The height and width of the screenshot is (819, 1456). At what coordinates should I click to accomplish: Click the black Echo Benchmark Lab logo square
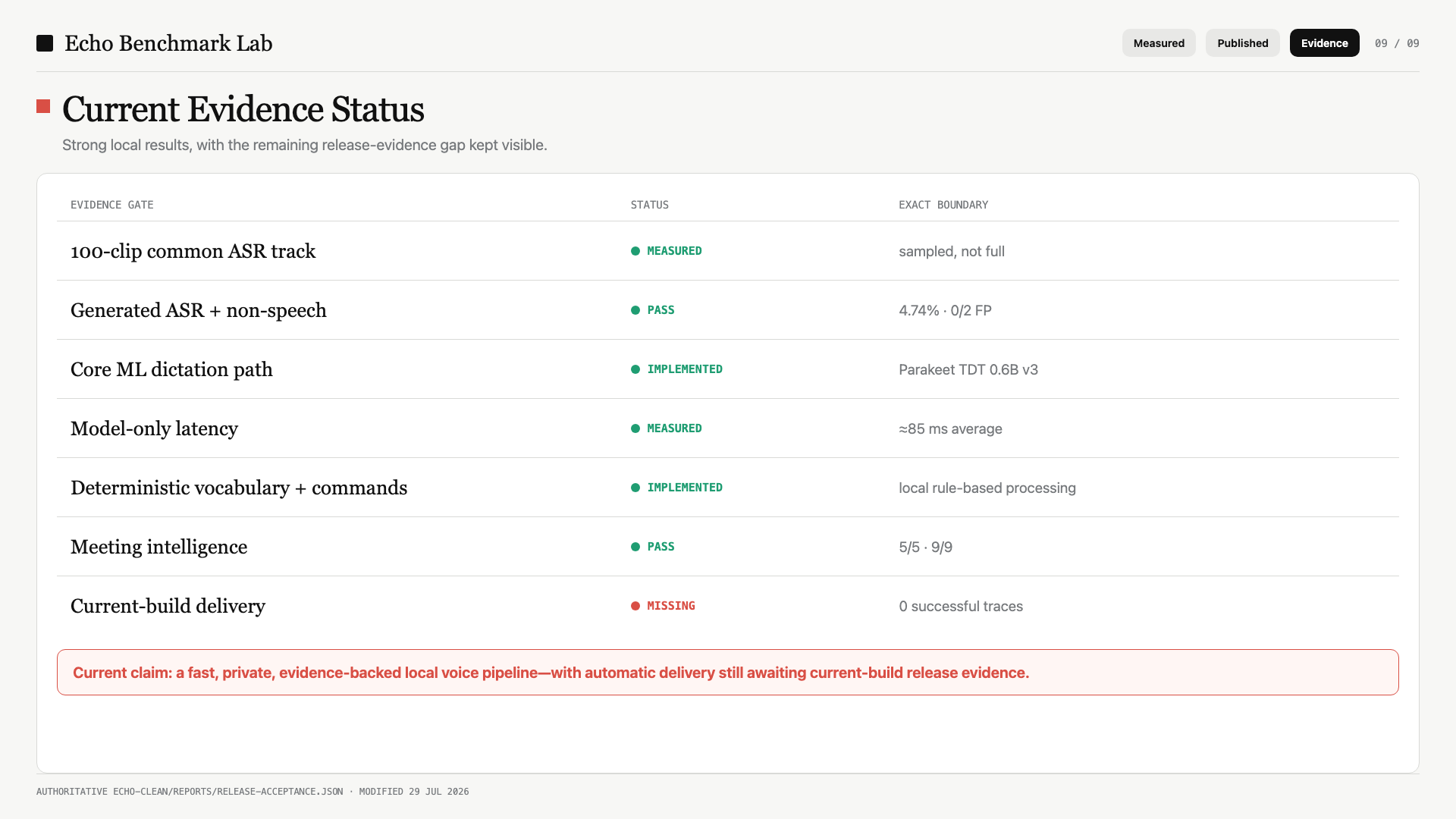[45, 43]
